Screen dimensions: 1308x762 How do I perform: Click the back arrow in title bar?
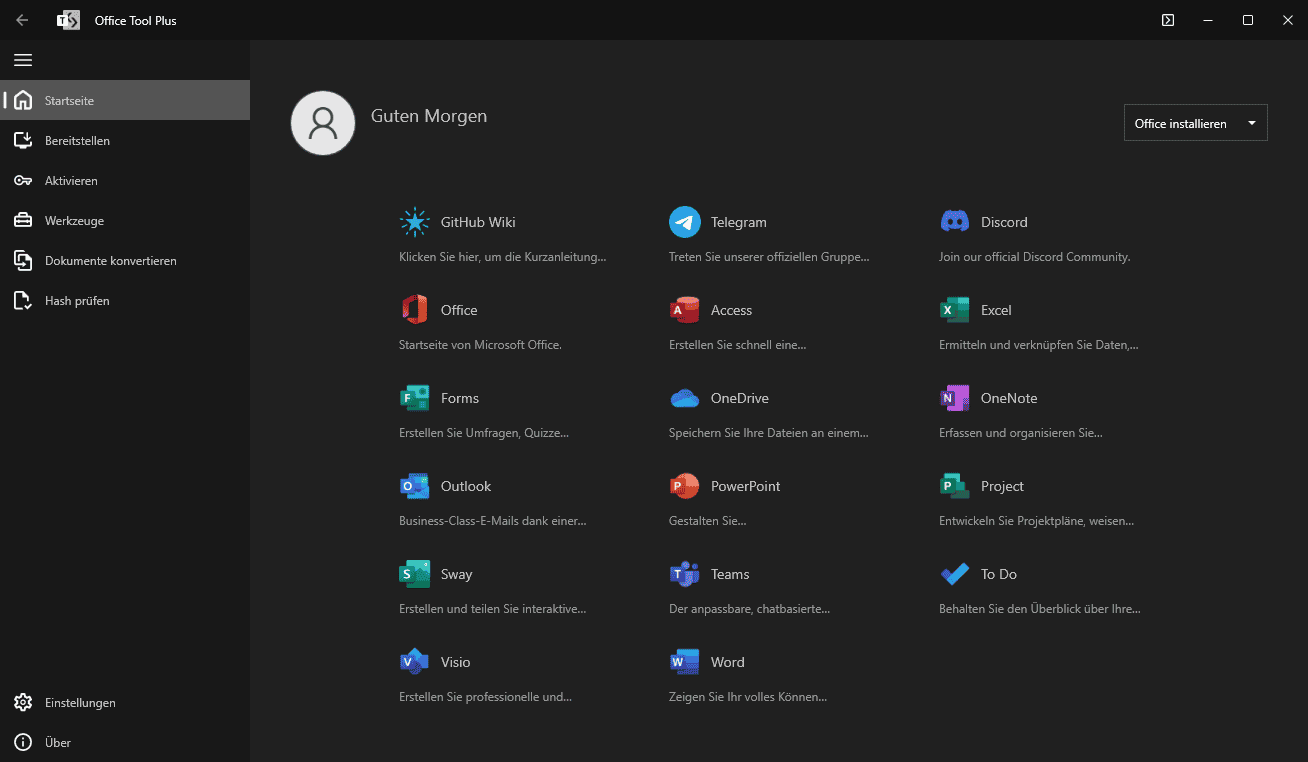(x=22, y=20)
